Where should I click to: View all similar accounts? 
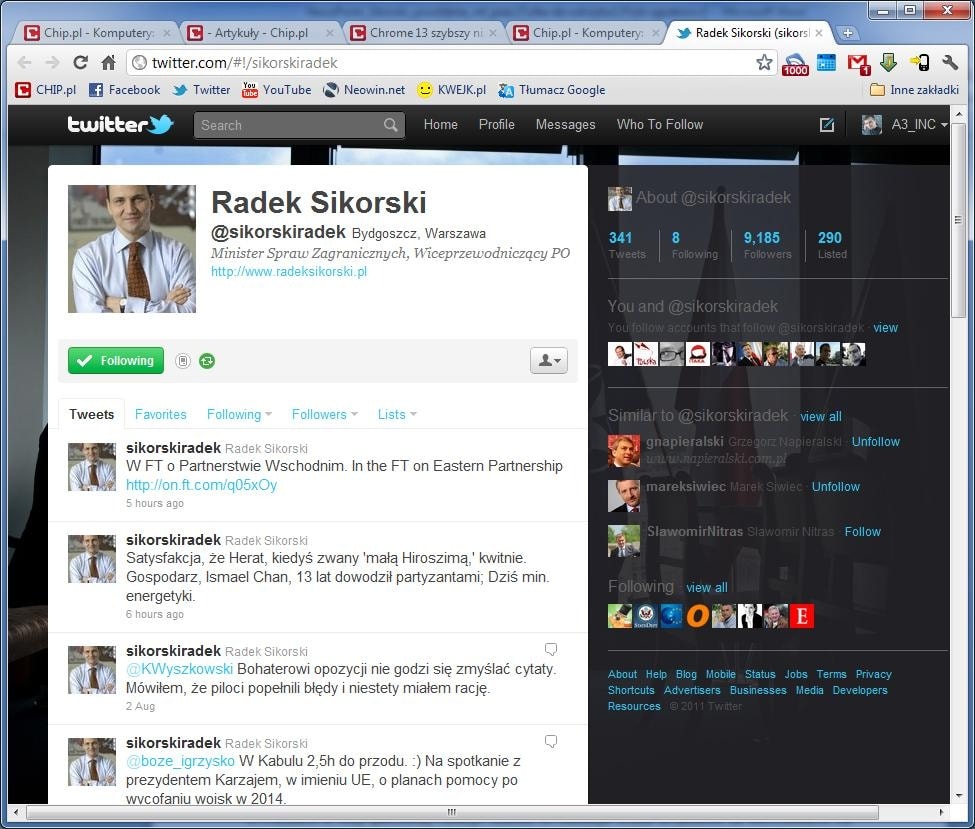(x=820, y=417)
